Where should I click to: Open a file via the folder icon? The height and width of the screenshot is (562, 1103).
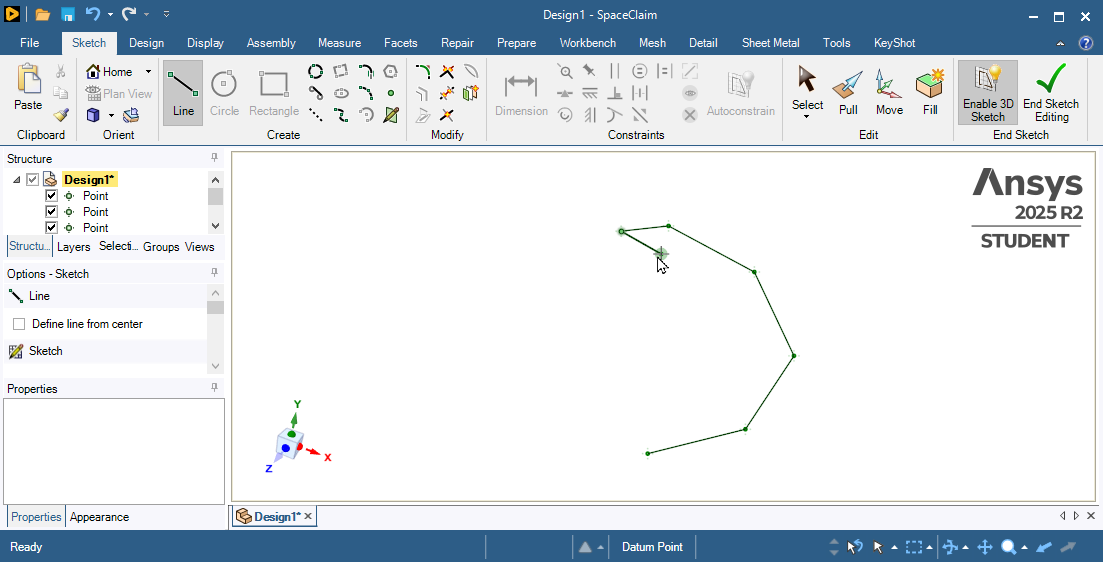coord(42,14)
